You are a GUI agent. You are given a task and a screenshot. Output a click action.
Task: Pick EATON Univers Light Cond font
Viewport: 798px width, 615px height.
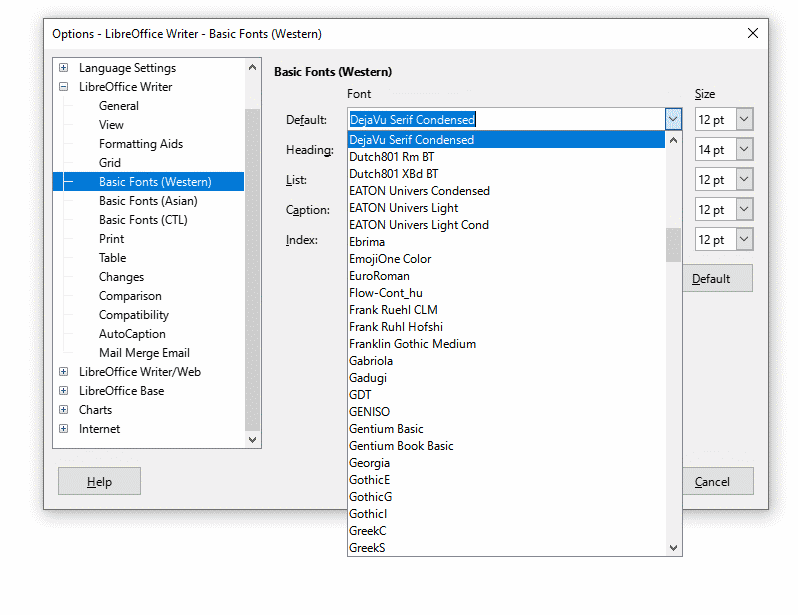coord(506,225)
